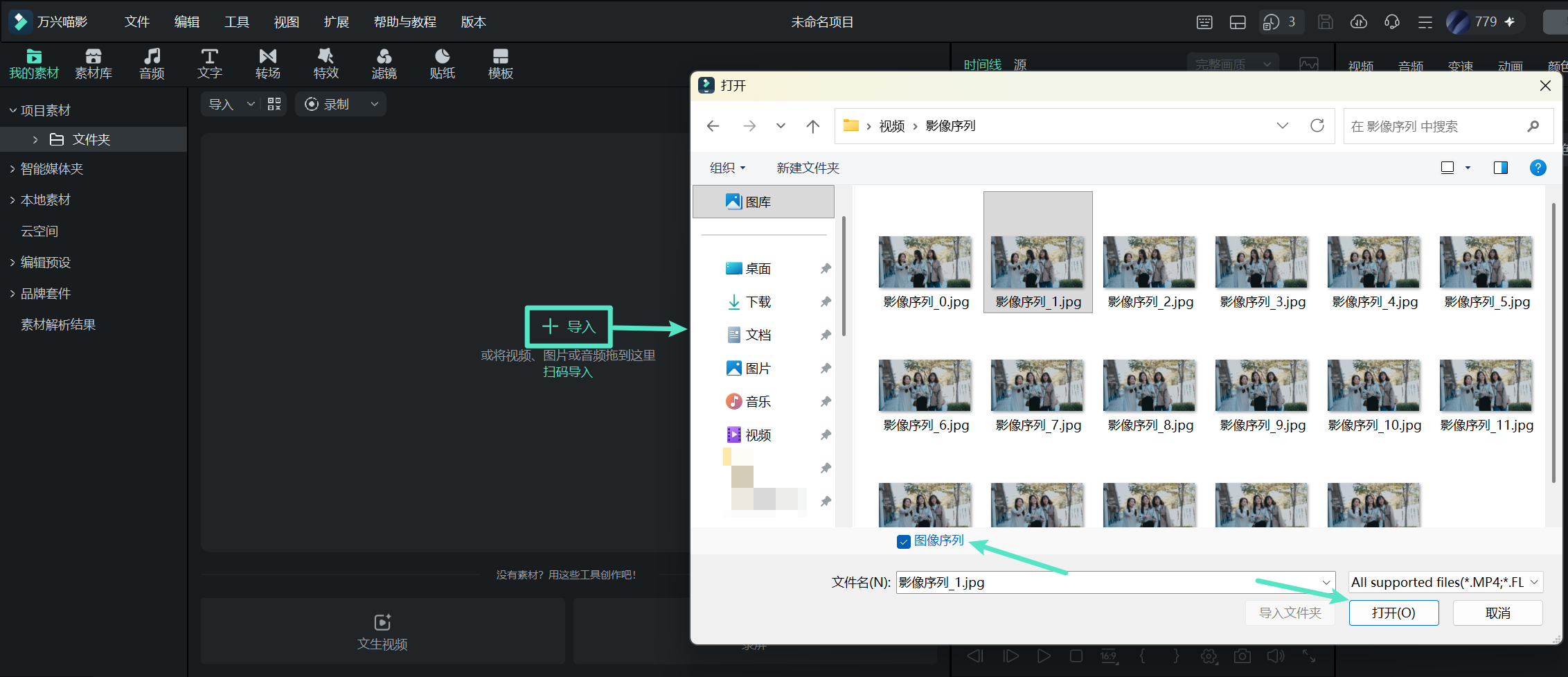
Task: Open 云空间 in left panel
Action: (x=39, y=231)
